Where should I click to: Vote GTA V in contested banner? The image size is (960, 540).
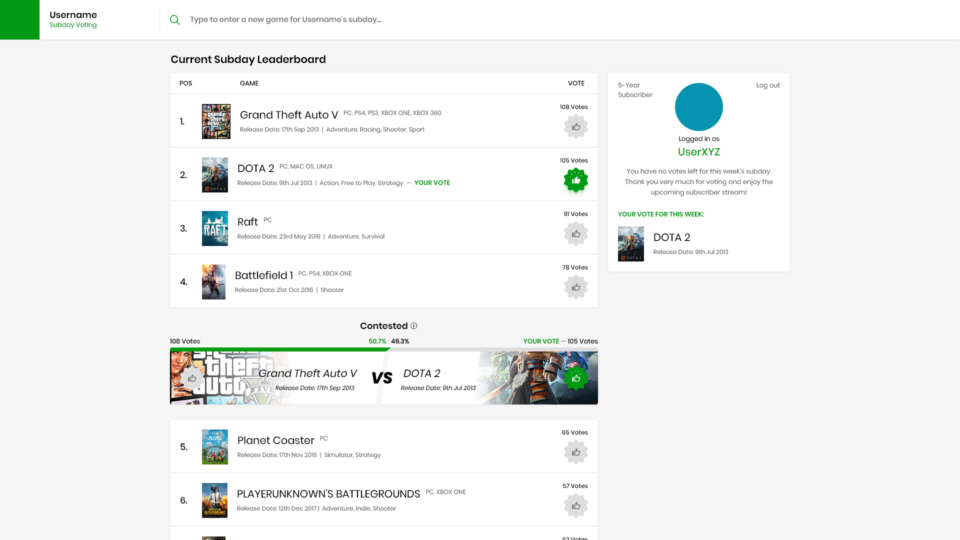coord(192,378)
